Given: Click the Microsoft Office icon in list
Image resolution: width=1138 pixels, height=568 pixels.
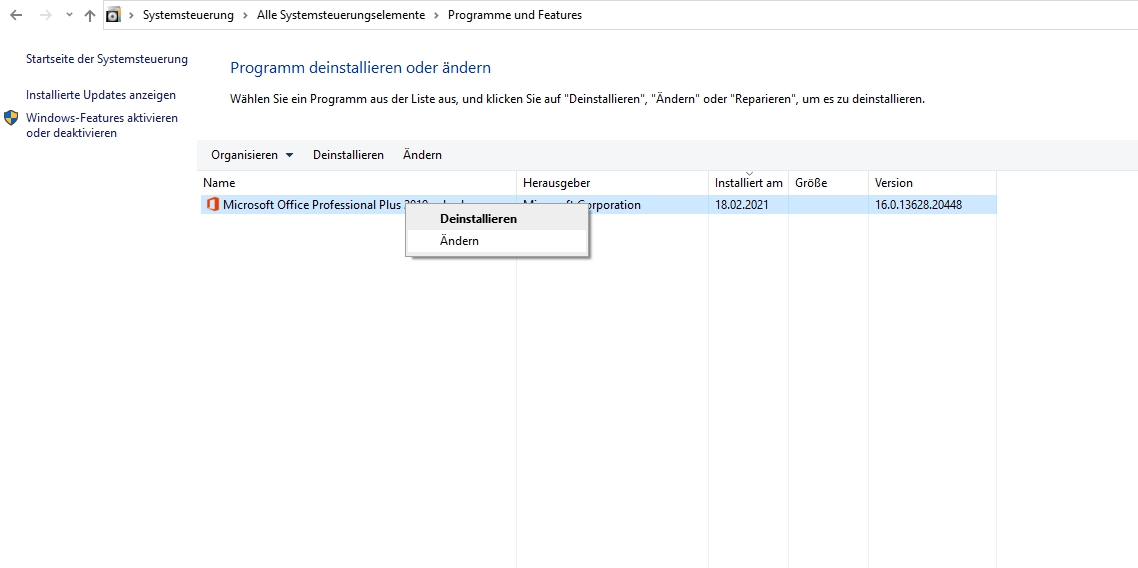Looking at the screenshot, I should (x=213, y=205).
